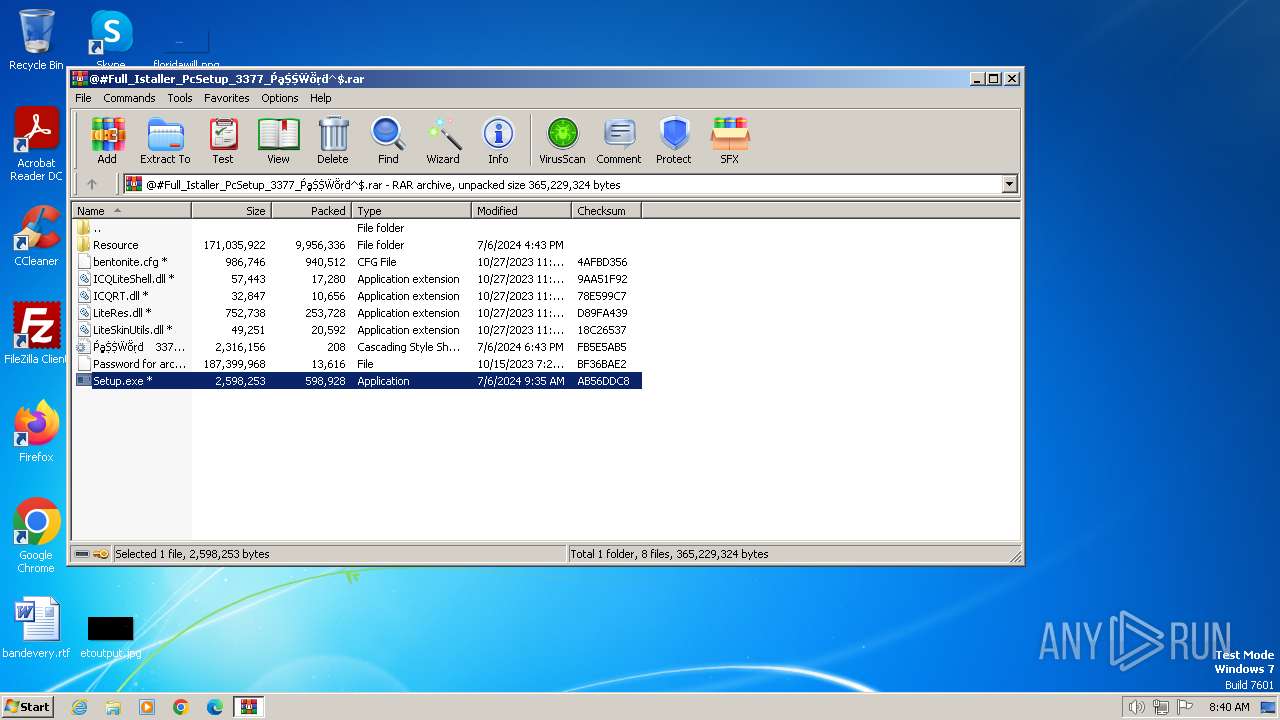The height and width of the screenshot is (720, 1280).
Task: Select the Setup.exe row
Action: tap(358, 381)
